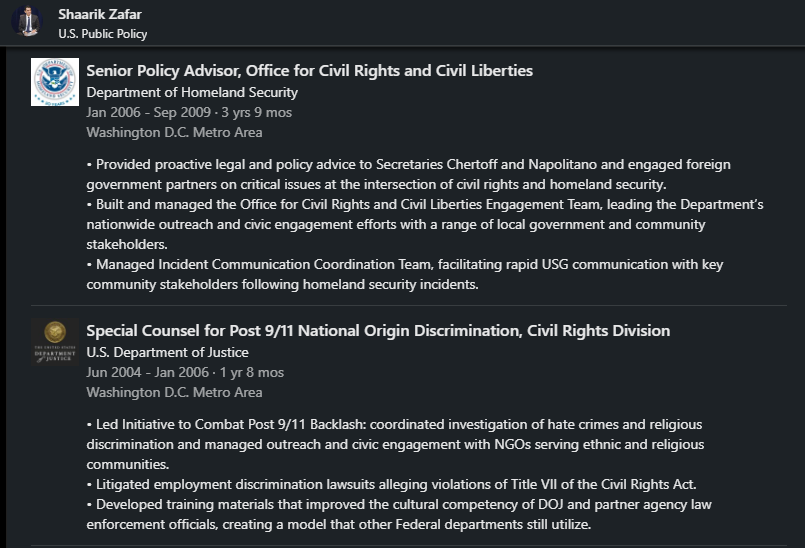805x548 pixels.
Task: Click the Incident Communication Coordination Team bullet
Action: click(405, 274)
